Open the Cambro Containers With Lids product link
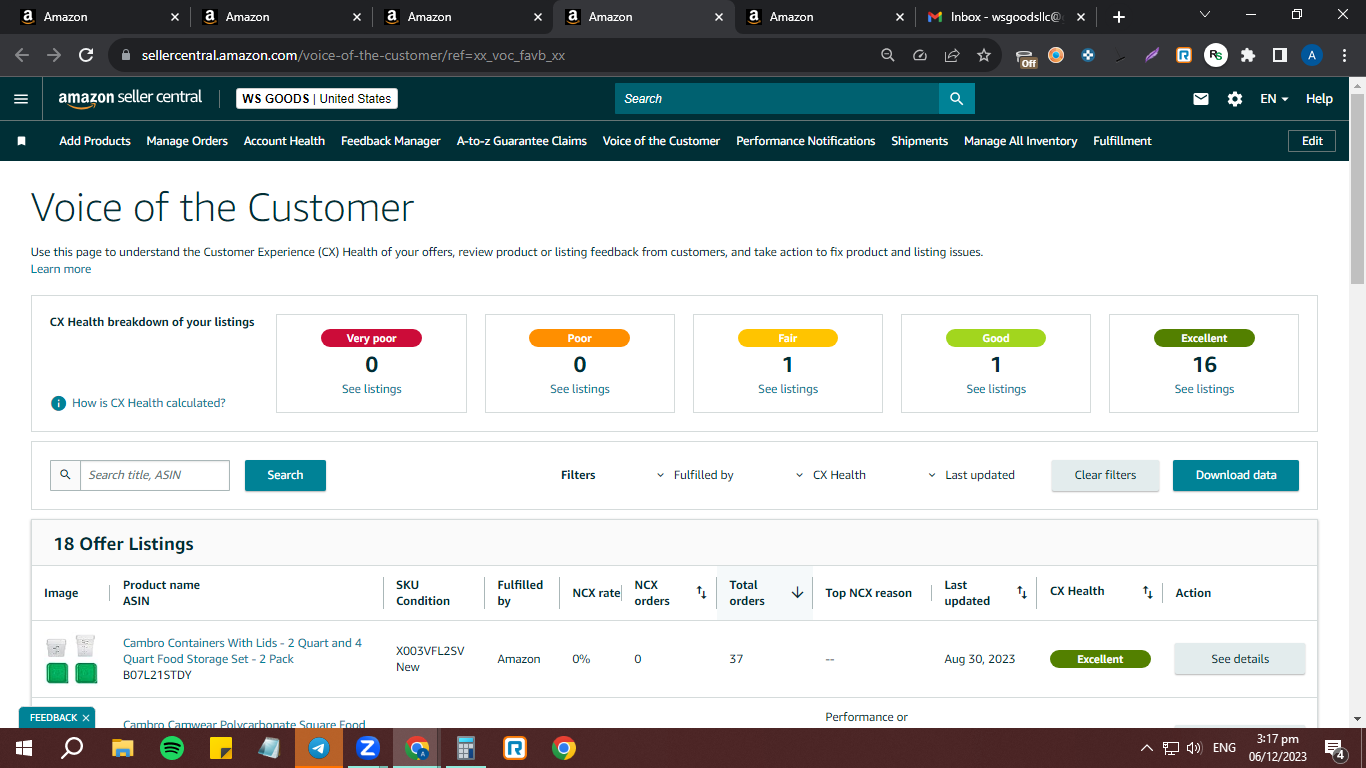The height and width of the screenshot is (768, 1366). (242, 651)
